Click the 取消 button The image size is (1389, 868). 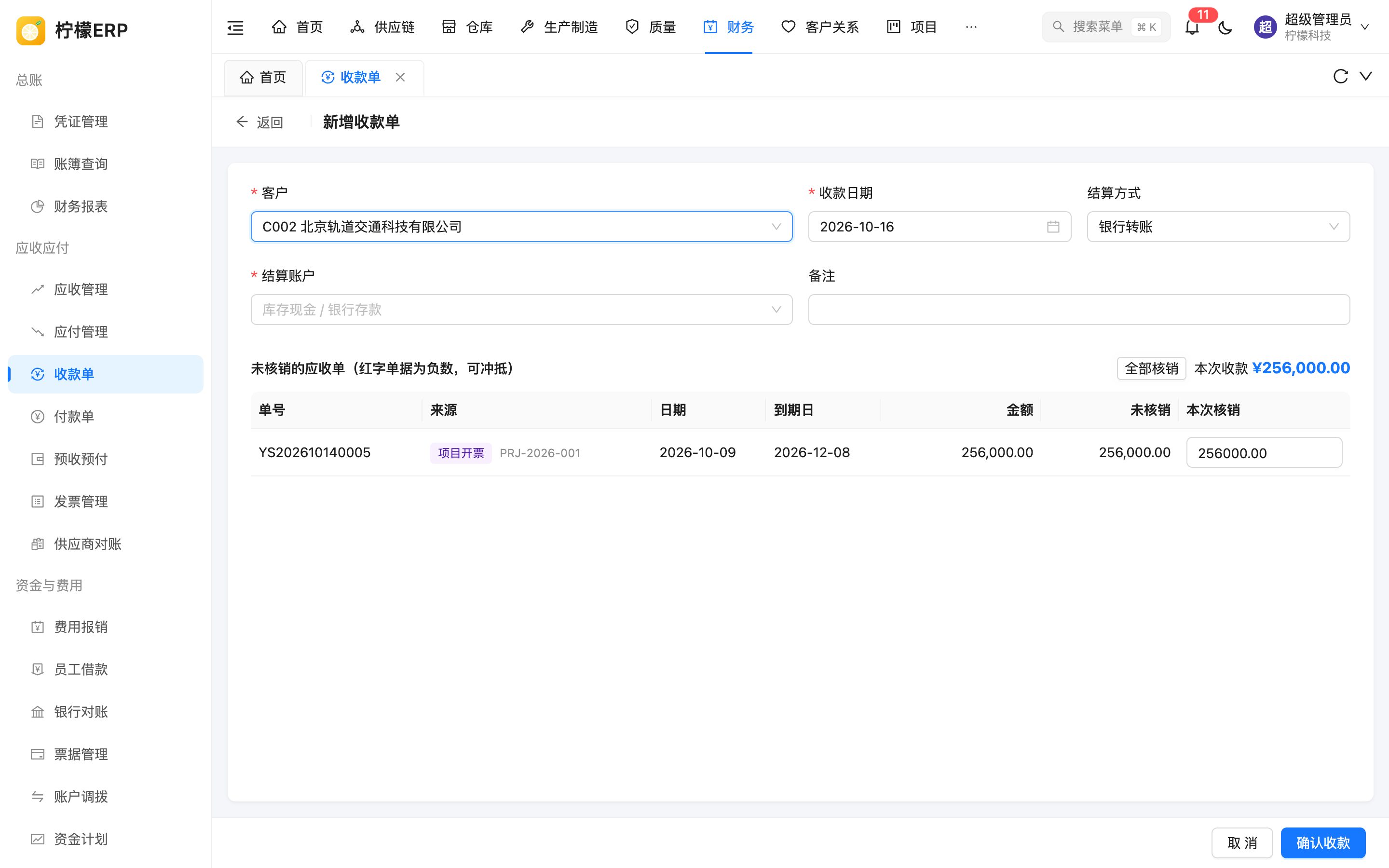[1242, 843]
